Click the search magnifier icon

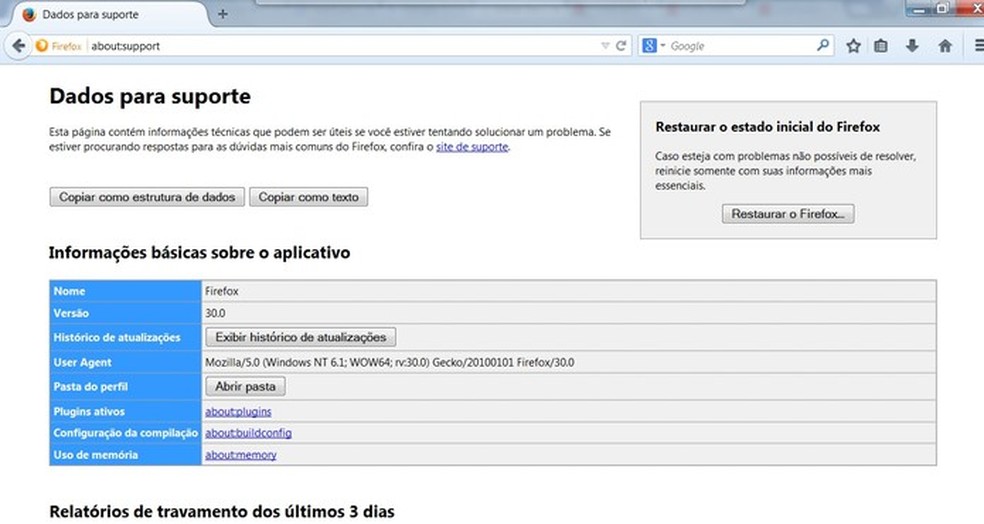823,45
